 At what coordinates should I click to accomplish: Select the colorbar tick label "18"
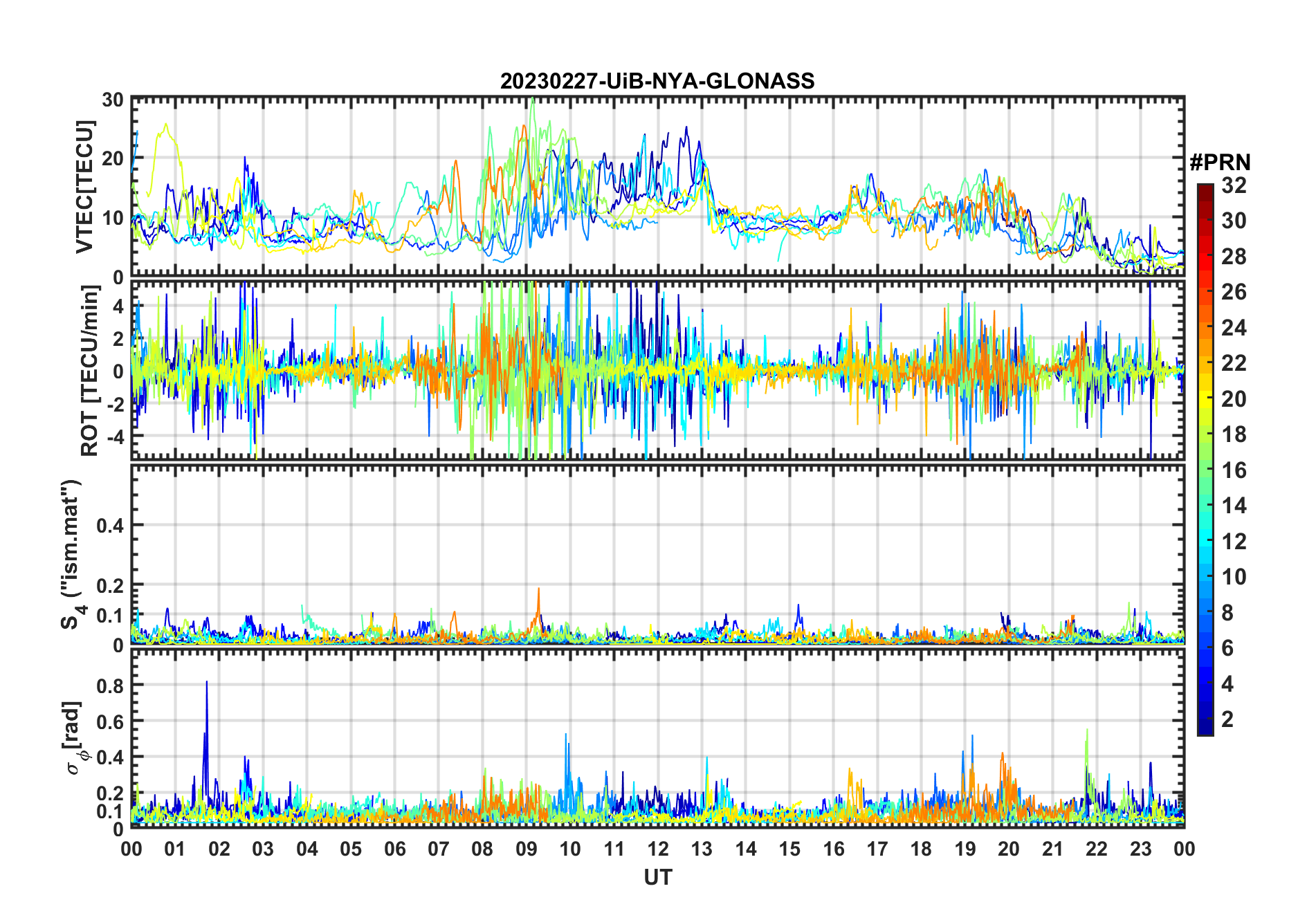click(x=1234, y=434)
